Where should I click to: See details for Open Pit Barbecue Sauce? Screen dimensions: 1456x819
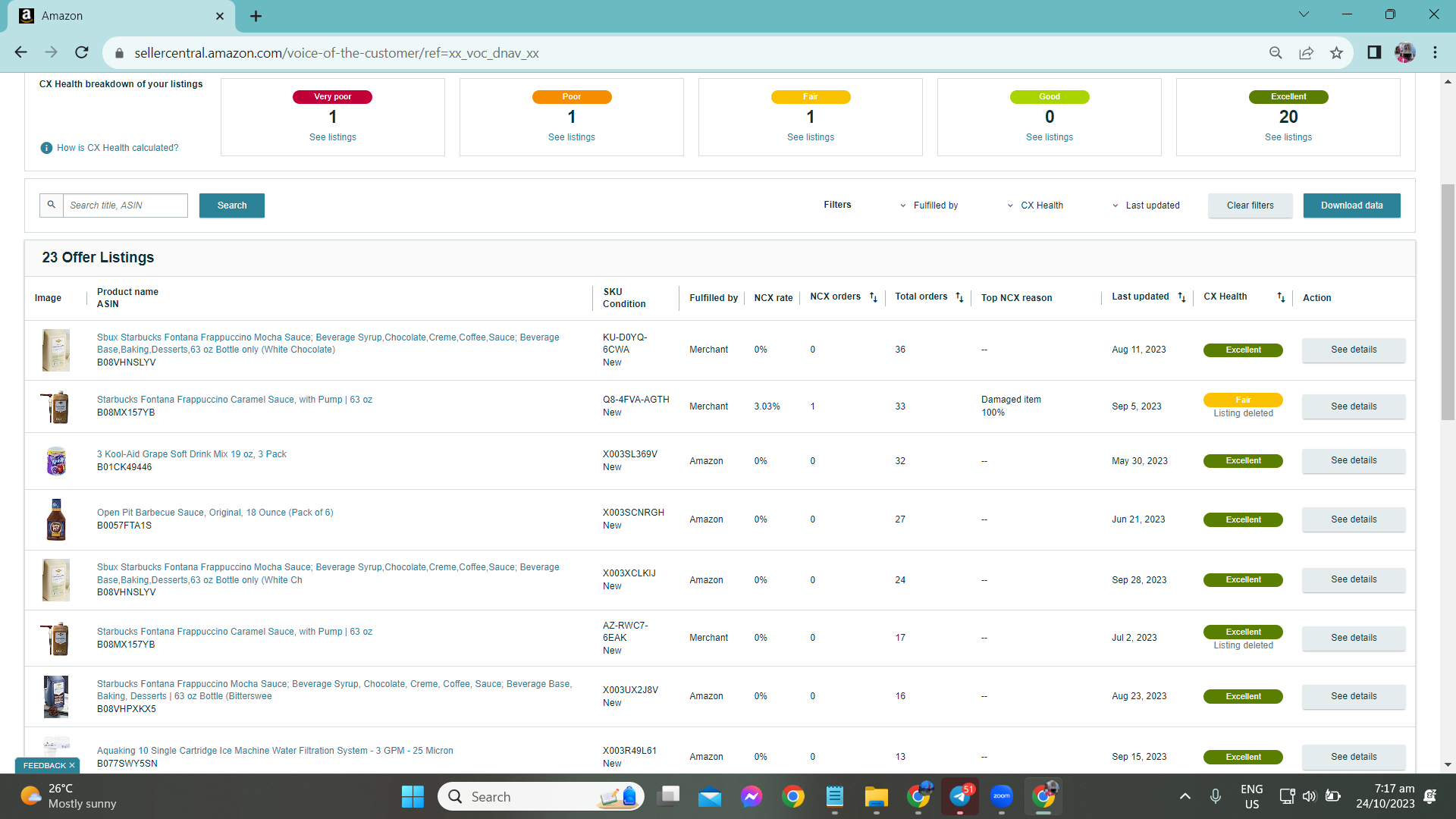(1354, 519)
